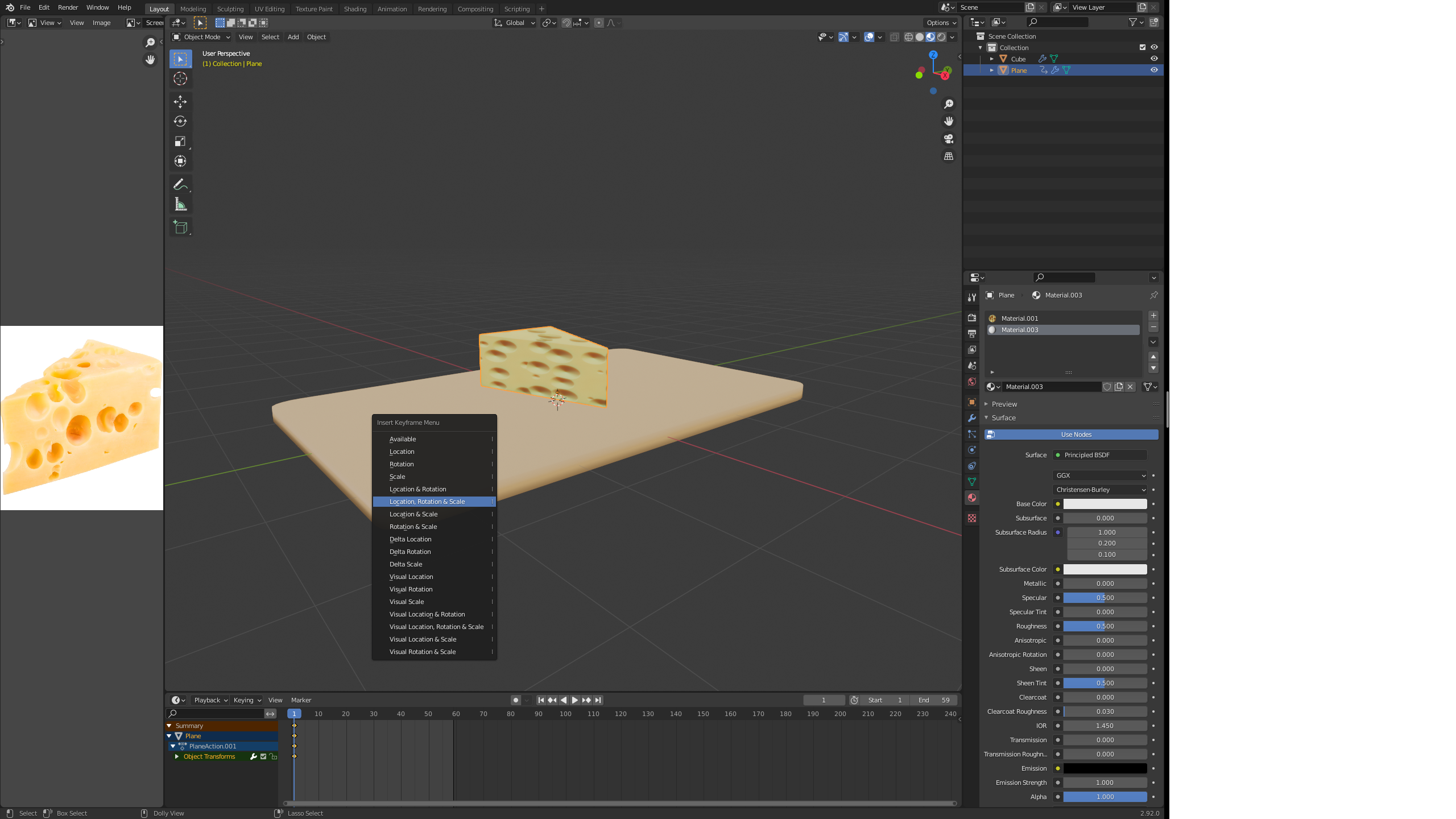Viewport: 1456px width, 819px height.
Task: Select the Move tool in the viewport toolbar
Action: (180, 102)
